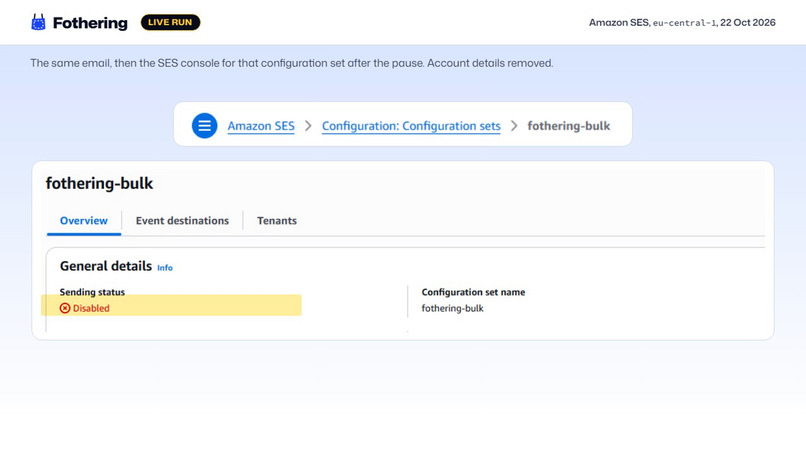The image size is (806, 453).
Task: Go to Amazon SES breadcrumb link
Action: tap(261, 126)
